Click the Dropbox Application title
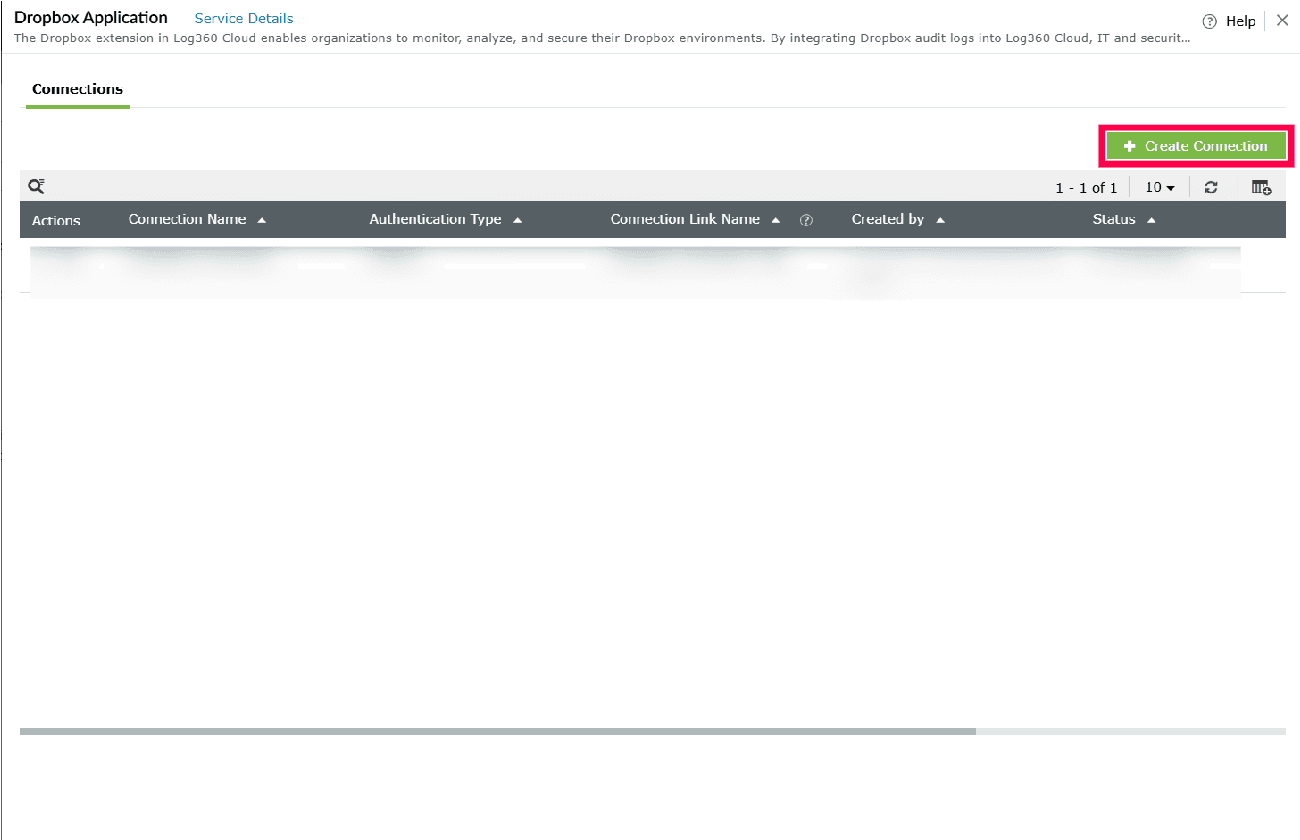 (x=91, y=18)
